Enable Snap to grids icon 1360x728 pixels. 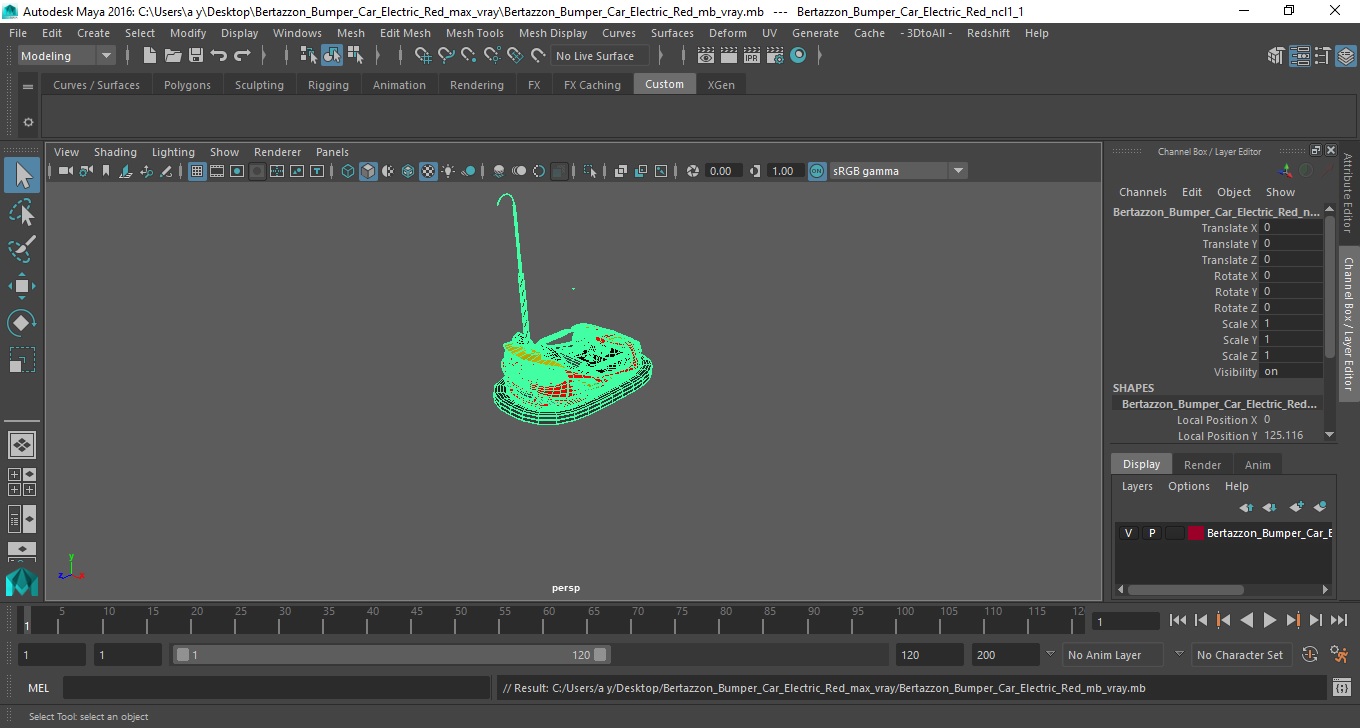(x=423, y=56)
